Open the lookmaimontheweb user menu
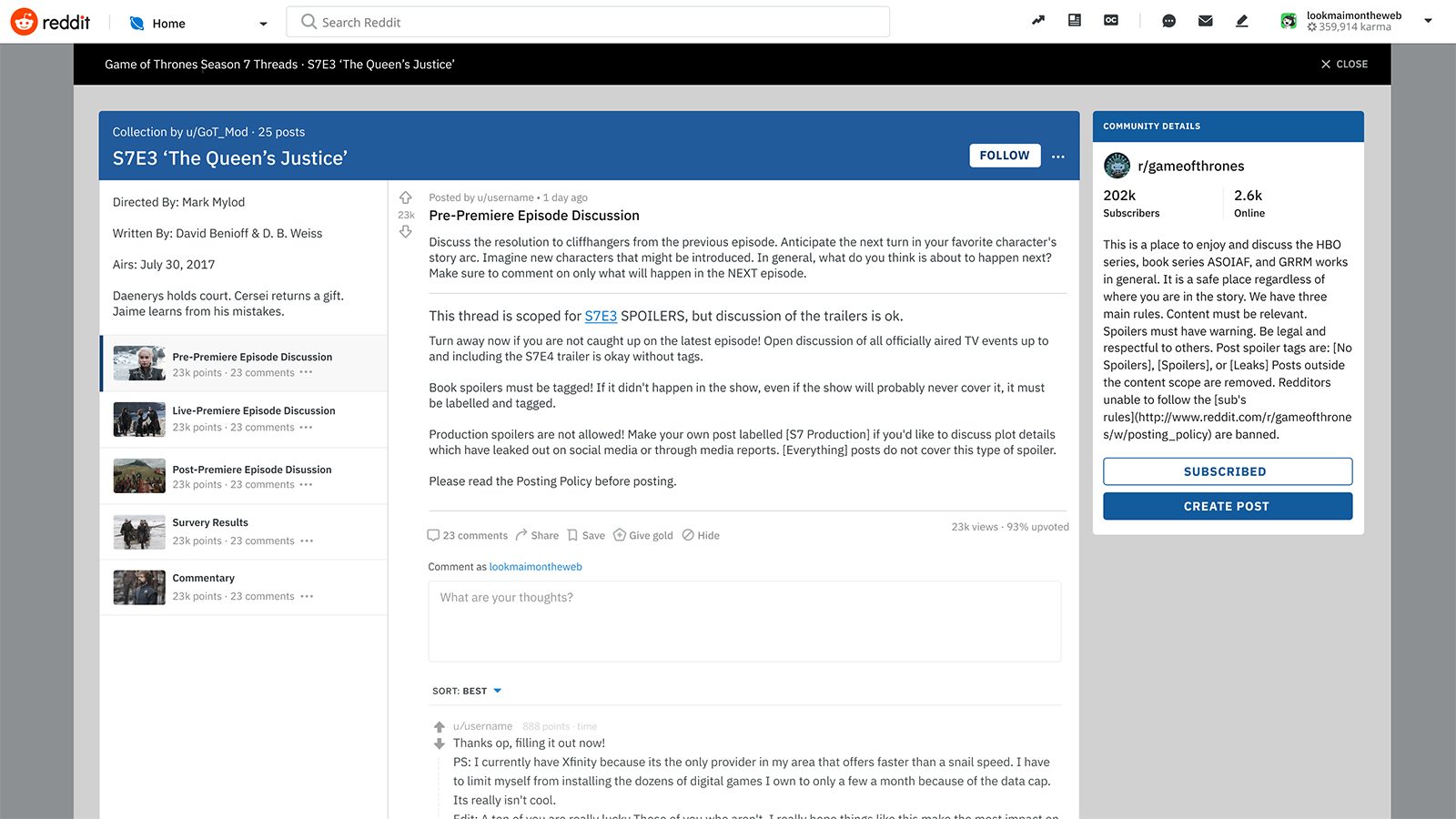 point(1356,21)
